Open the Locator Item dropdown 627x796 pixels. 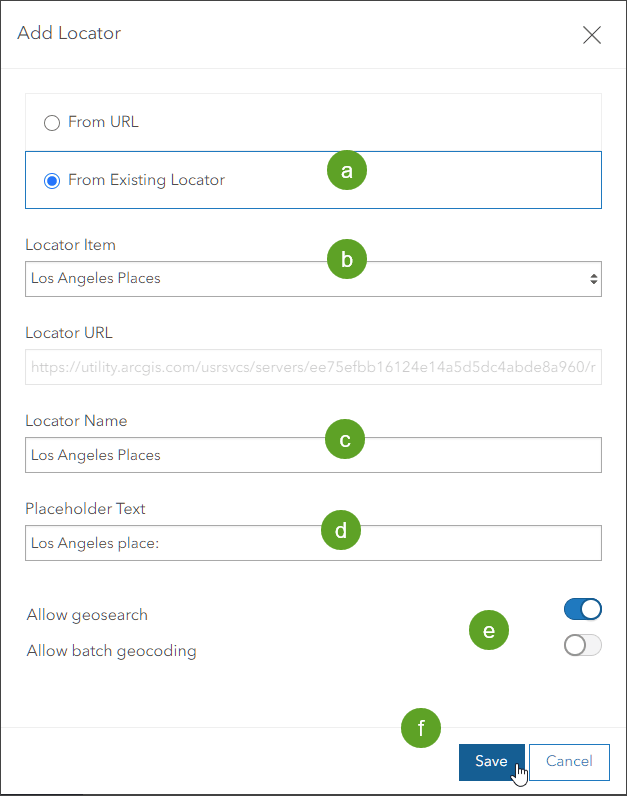(300, 279)
